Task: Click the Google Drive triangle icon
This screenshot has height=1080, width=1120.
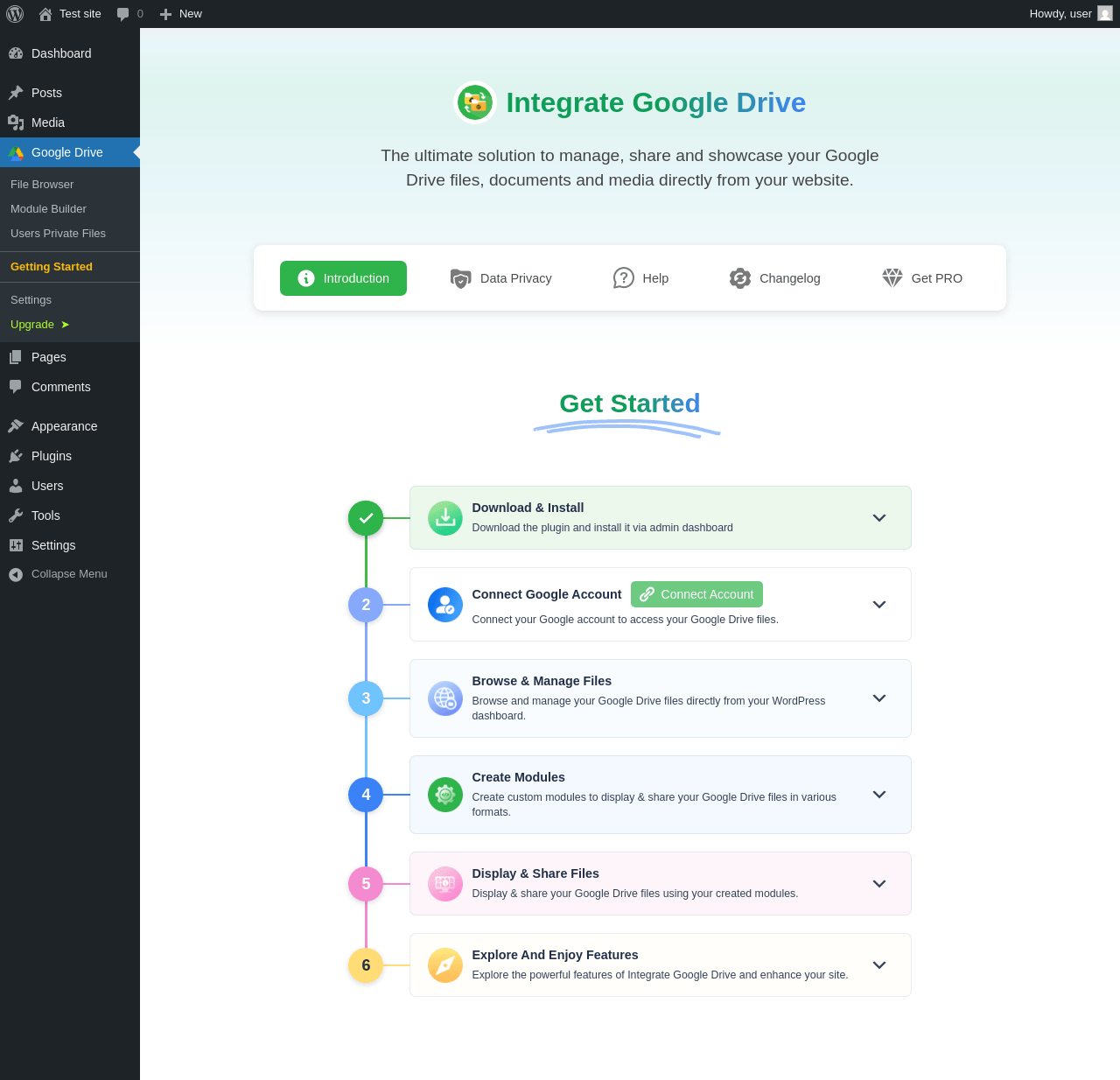Action: [16, 152]
